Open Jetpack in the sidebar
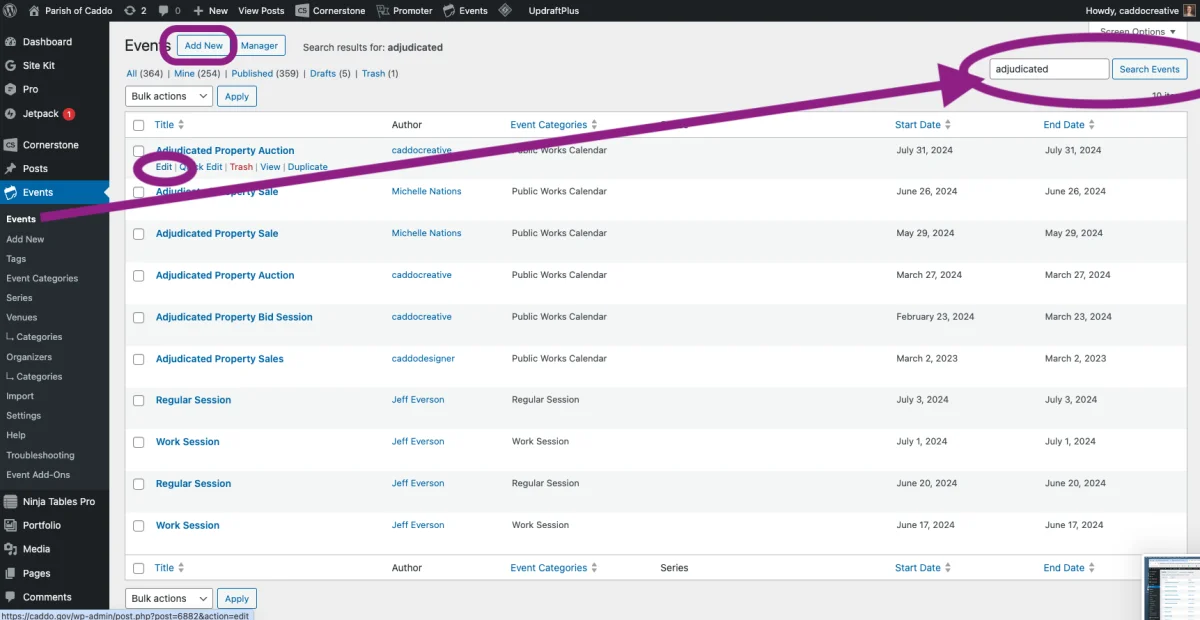Viewport: 1200px width, 620px height. 41,114
